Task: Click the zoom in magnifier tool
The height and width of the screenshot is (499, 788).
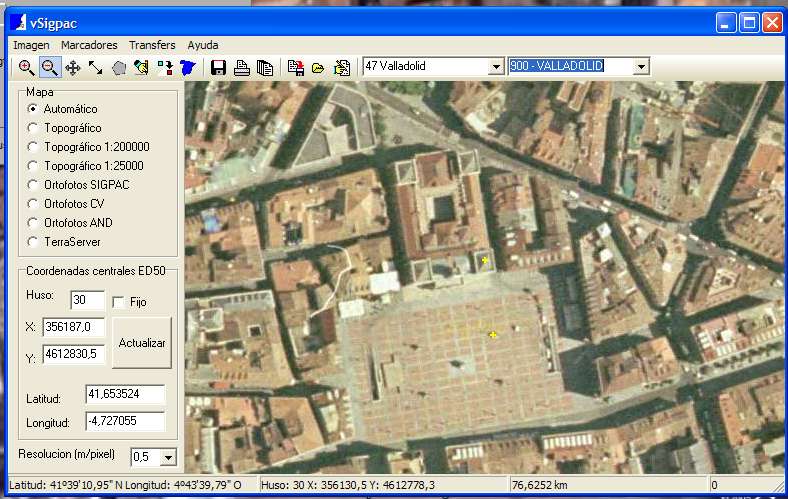Action: (26, 67)
